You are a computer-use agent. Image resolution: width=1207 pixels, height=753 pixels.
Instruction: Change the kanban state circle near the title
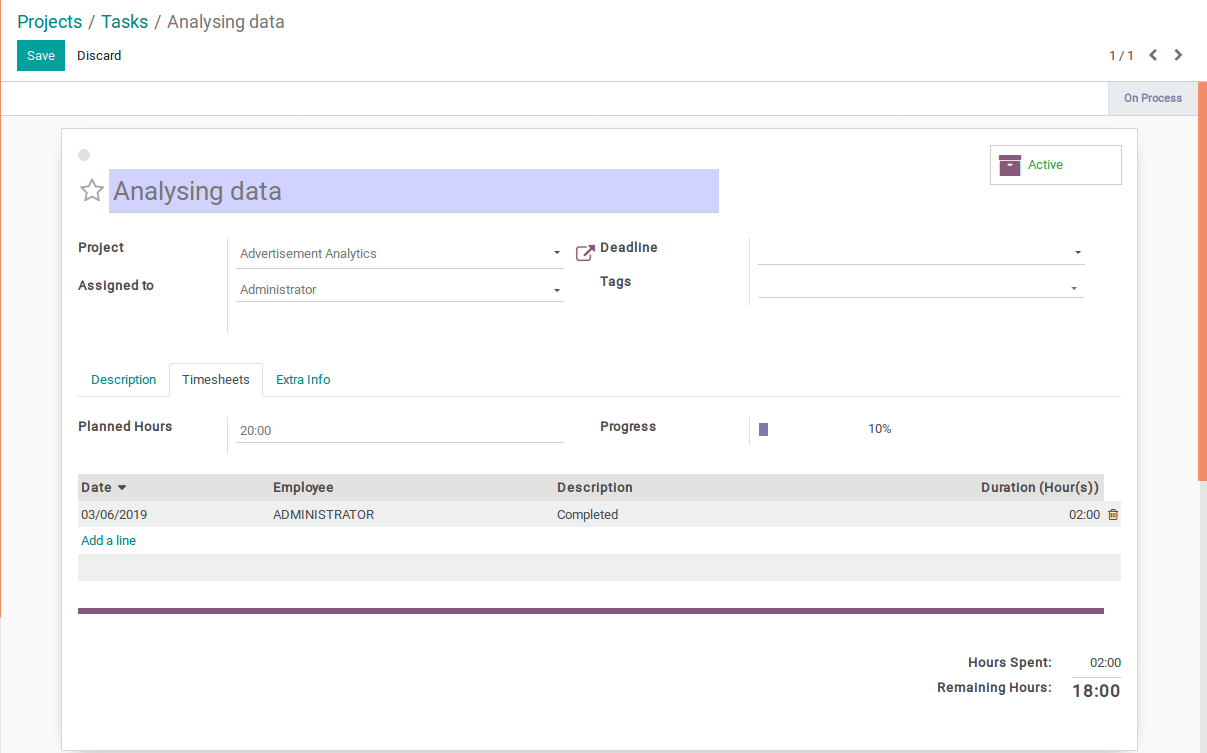pos(84,155)
